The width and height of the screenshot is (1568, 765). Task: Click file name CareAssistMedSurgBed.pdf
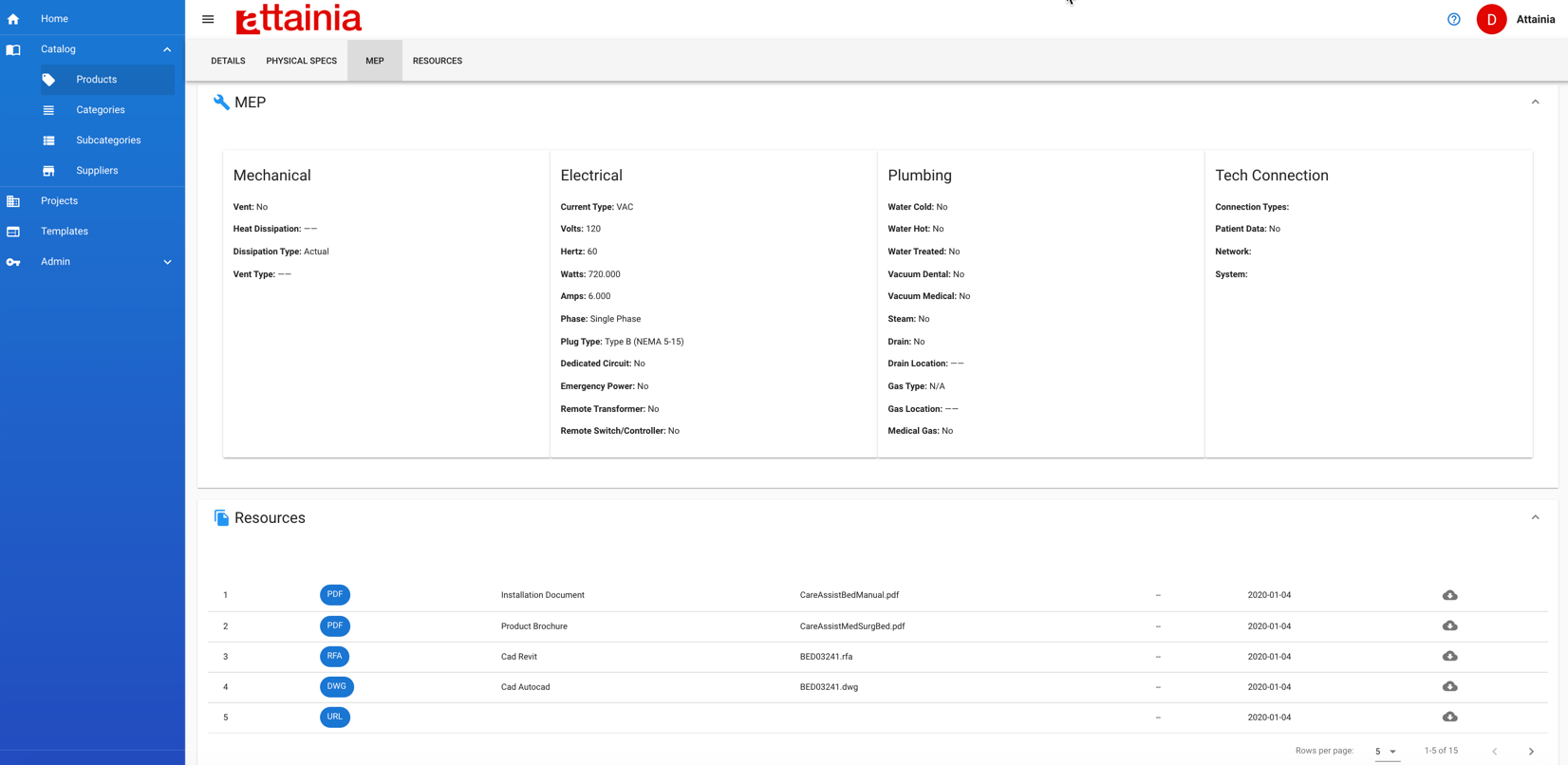(x=852, y=626)
